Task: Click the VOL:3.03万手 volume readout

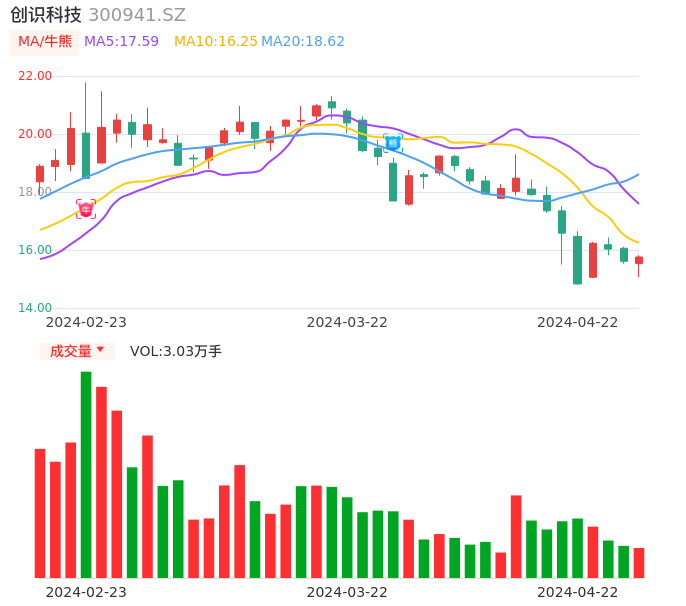Action: (176, 351)
